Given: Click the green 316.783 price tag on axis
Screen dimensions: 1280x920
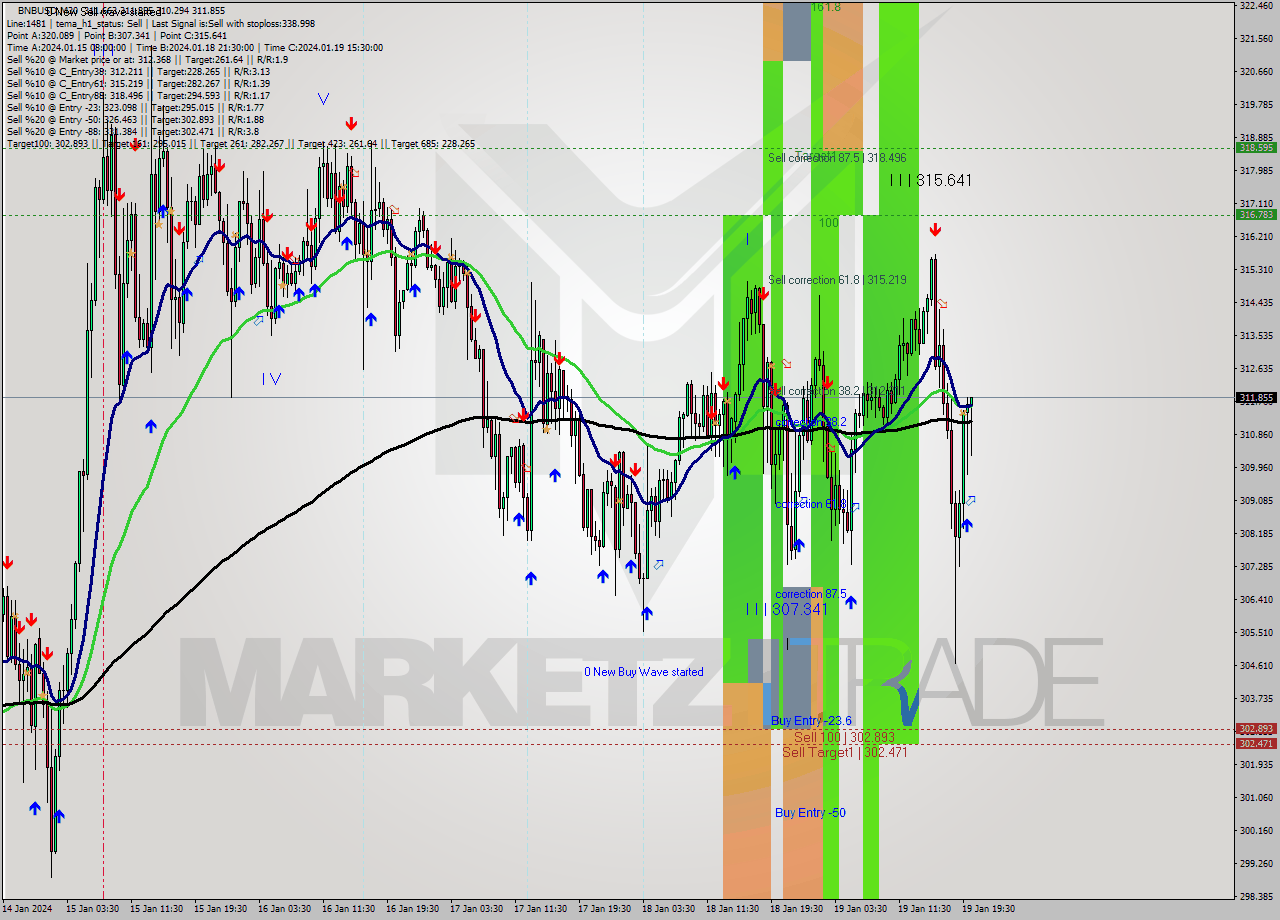Looking at the screenshot, I should (x=1256, y=214).
